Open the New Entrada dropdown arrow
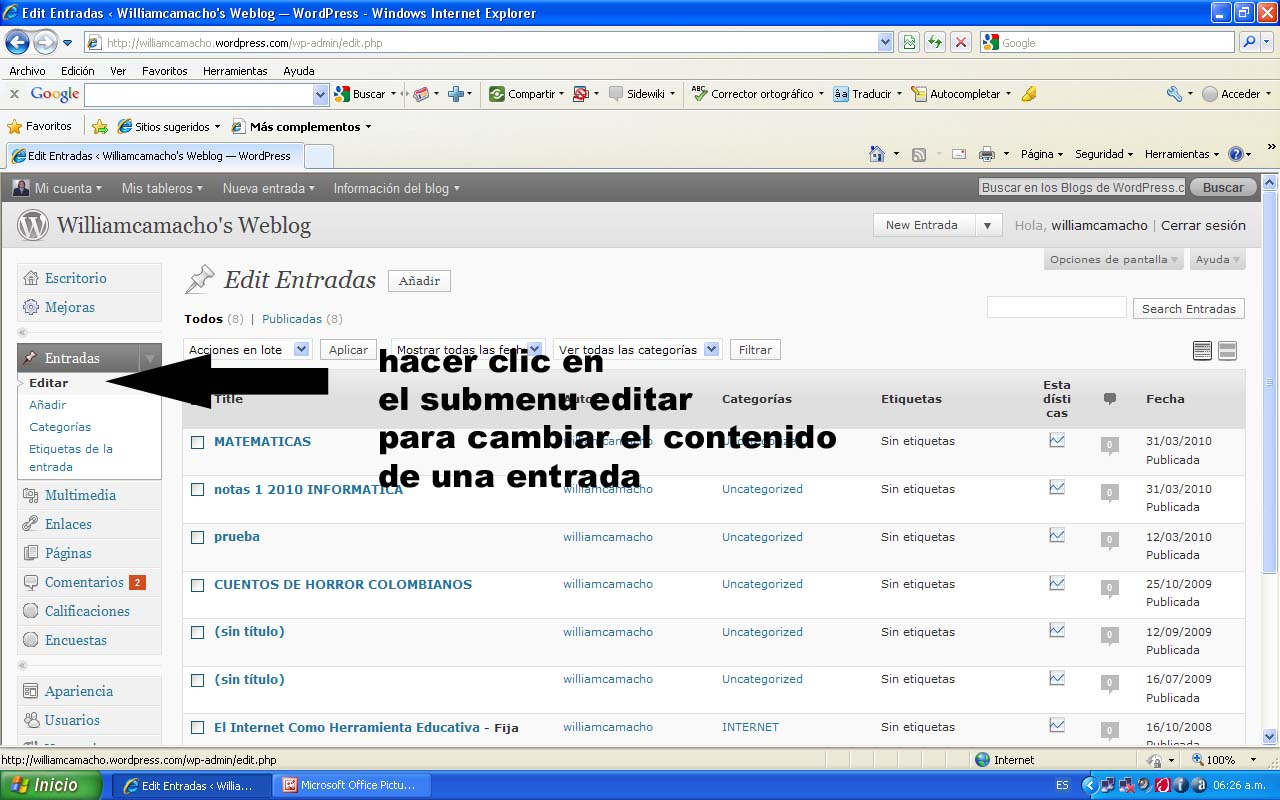 tap(987, 225)
